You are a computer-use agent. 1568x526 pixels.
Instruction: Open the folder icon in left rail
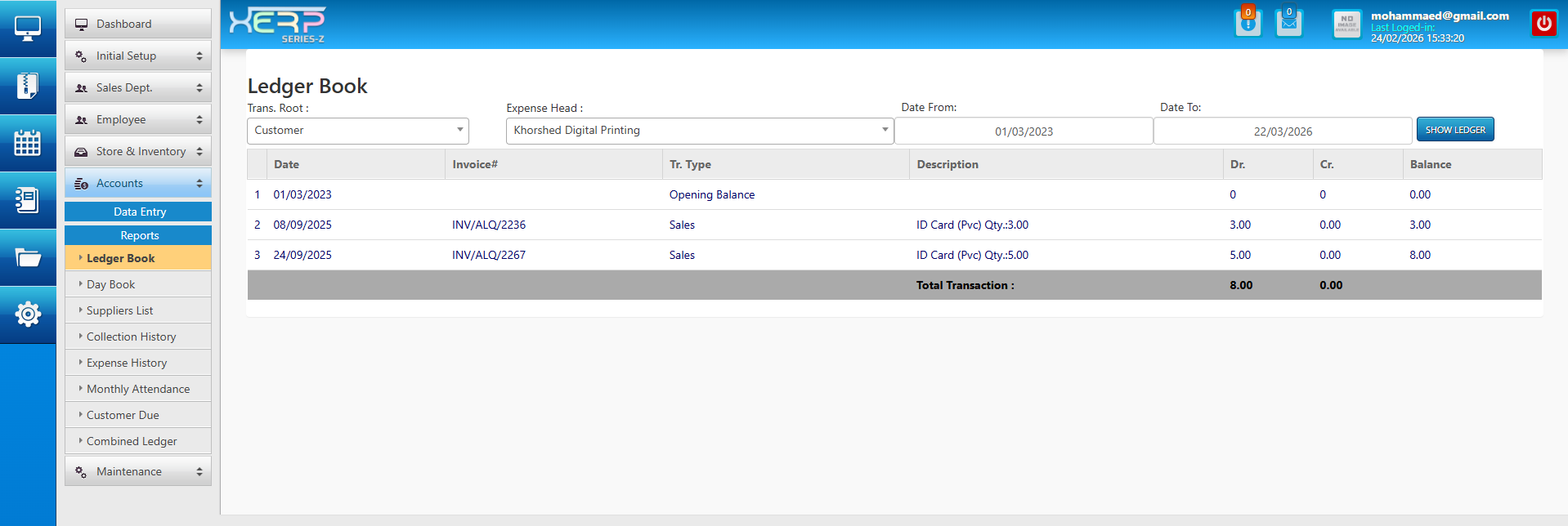point(28,258)
